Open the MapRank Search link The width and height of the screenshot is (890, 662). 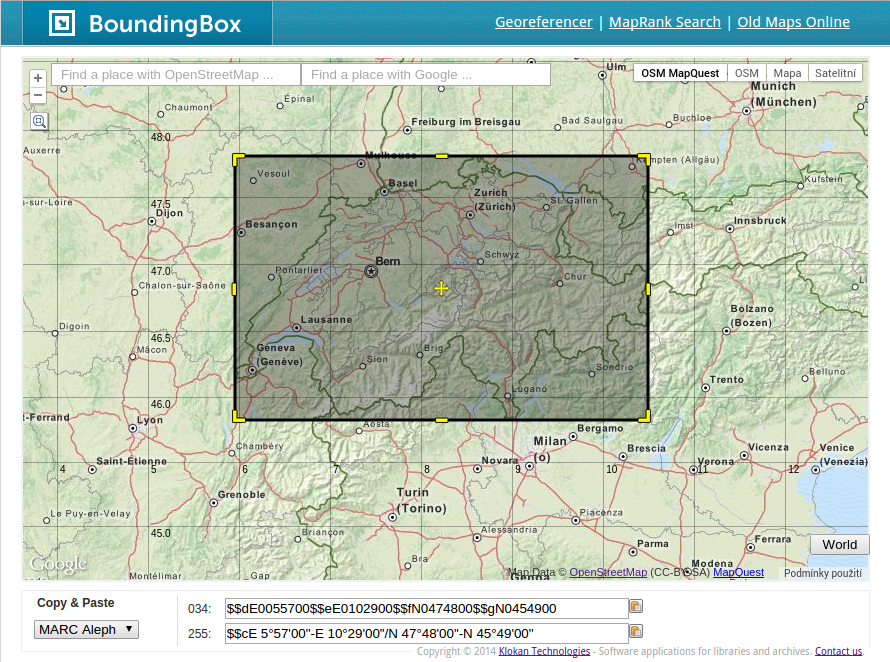(x=665, y=22)
